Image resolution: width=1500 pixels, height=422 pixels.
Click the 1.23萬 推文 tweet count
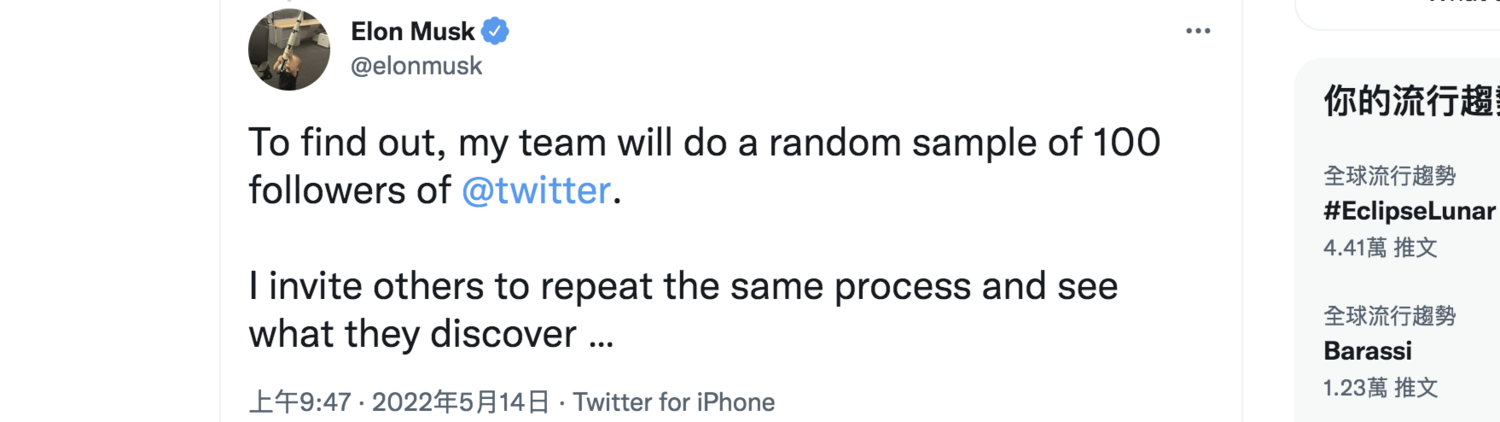tap(1380, 387)
